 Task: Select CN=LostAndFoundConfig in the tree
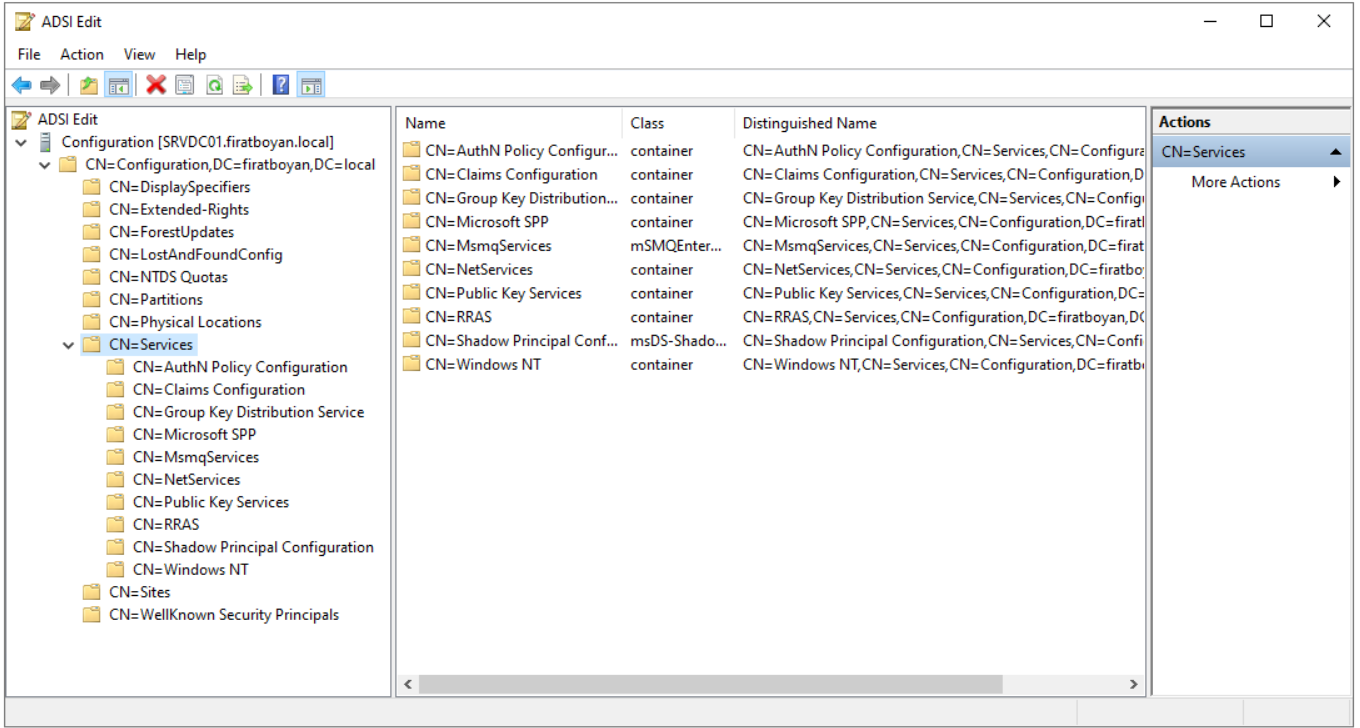pos(196,255)
